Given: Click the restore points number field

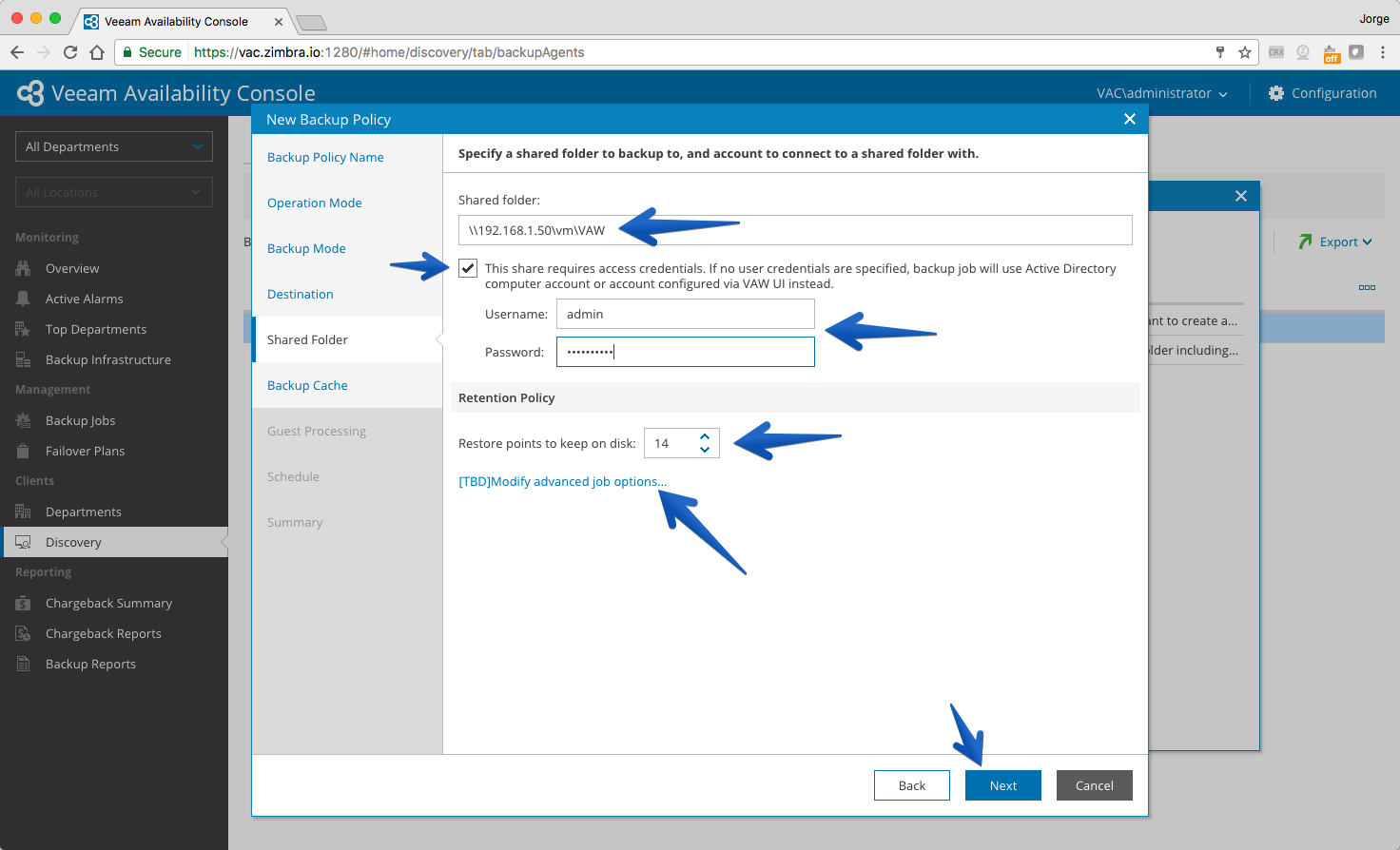Looking at the screenshot, I should point(671,443).
